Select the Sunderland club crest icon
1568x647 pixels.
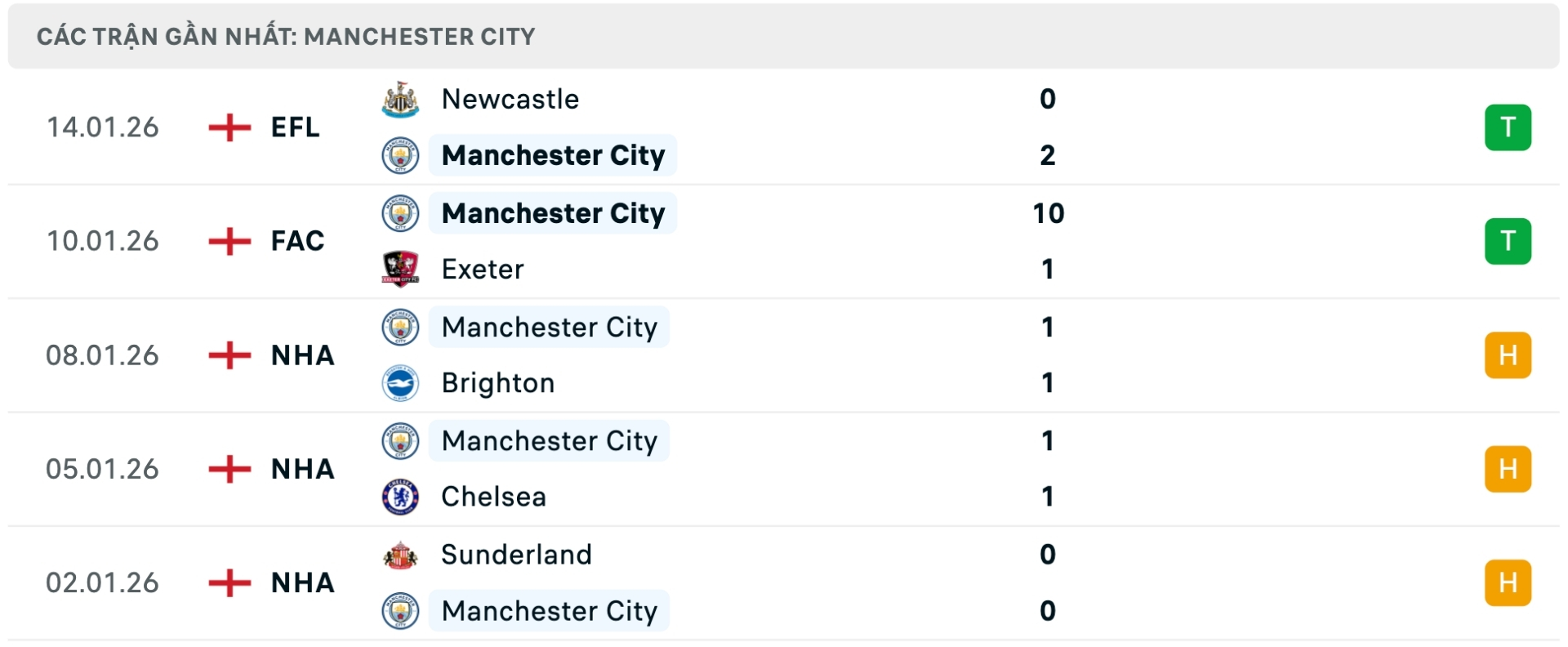pos(400,555)
